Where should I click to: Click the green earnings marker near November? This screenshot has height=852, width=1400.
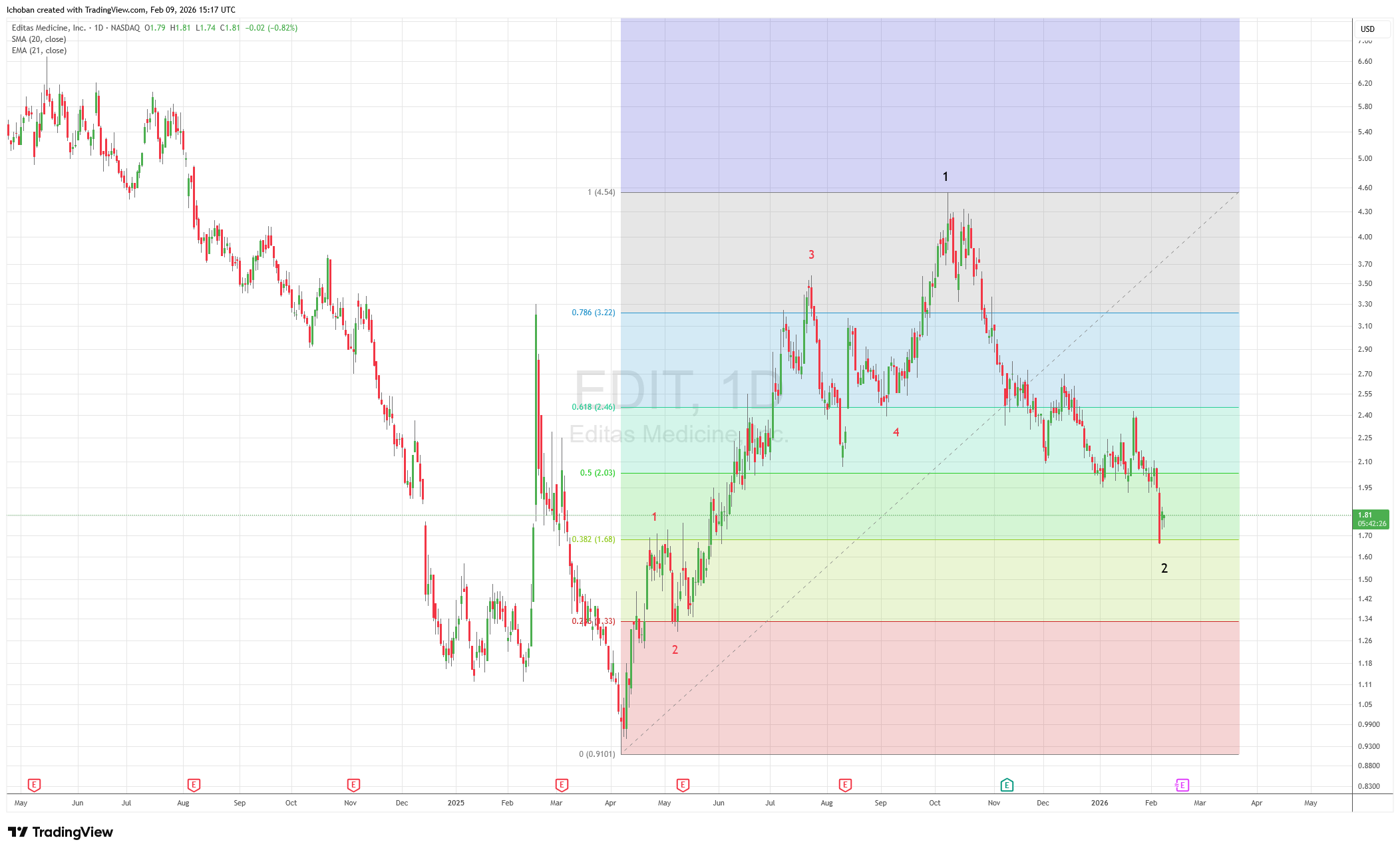[1007, 785]
